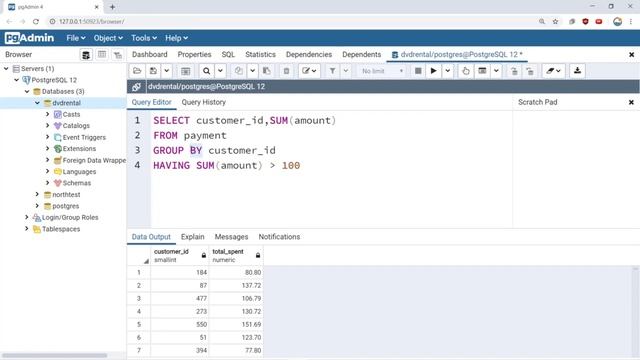Click the Save File icon
The width and height of the screenshot is (640, 360).
153,71
